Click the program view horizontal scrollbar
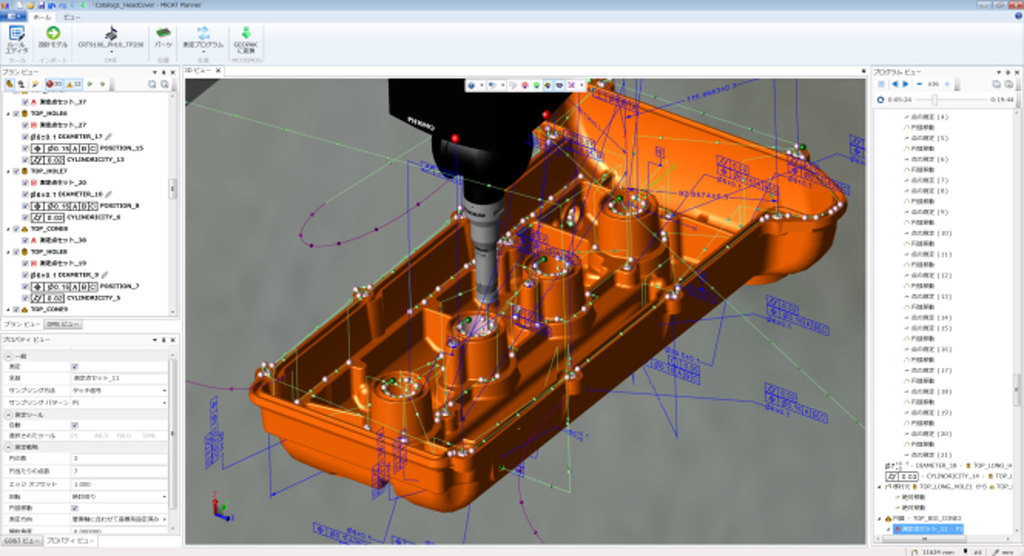 923,540
